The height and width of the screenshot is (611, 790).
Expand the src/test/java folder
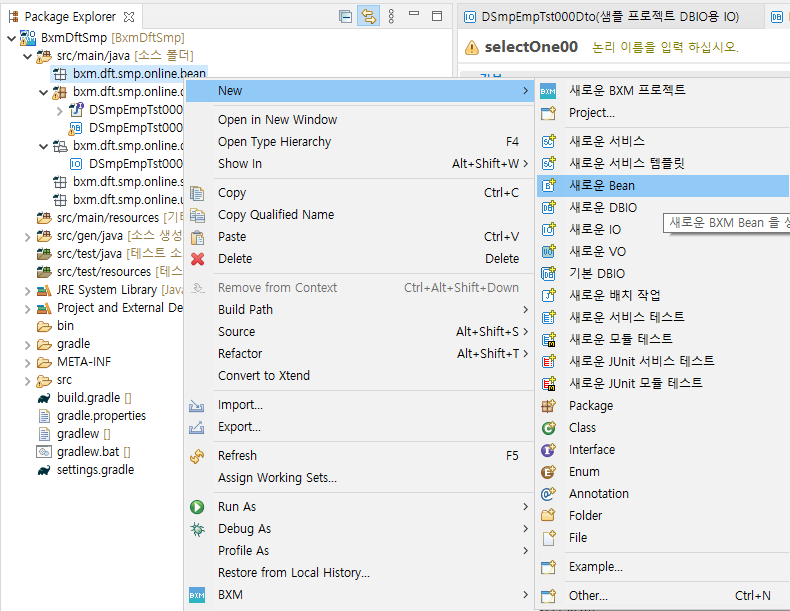point(27,254)
